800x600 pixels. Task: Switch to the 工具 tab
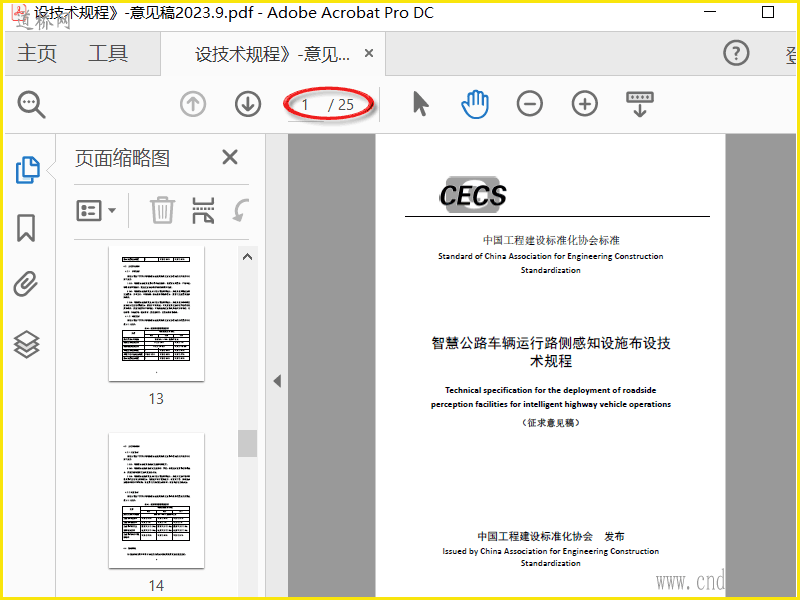click(108, 53)
